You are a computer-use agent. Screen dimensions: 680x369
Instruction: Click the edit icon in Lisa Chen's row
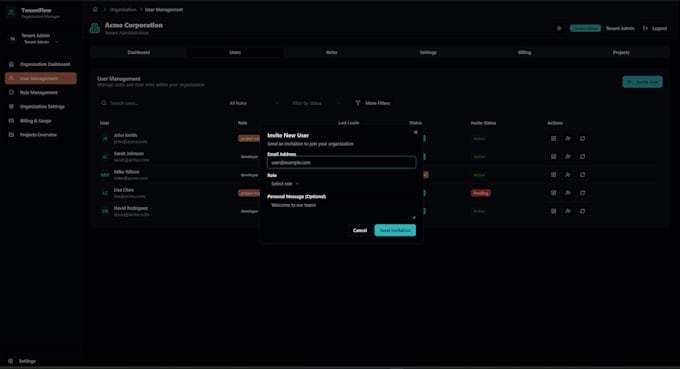(553, 193)
